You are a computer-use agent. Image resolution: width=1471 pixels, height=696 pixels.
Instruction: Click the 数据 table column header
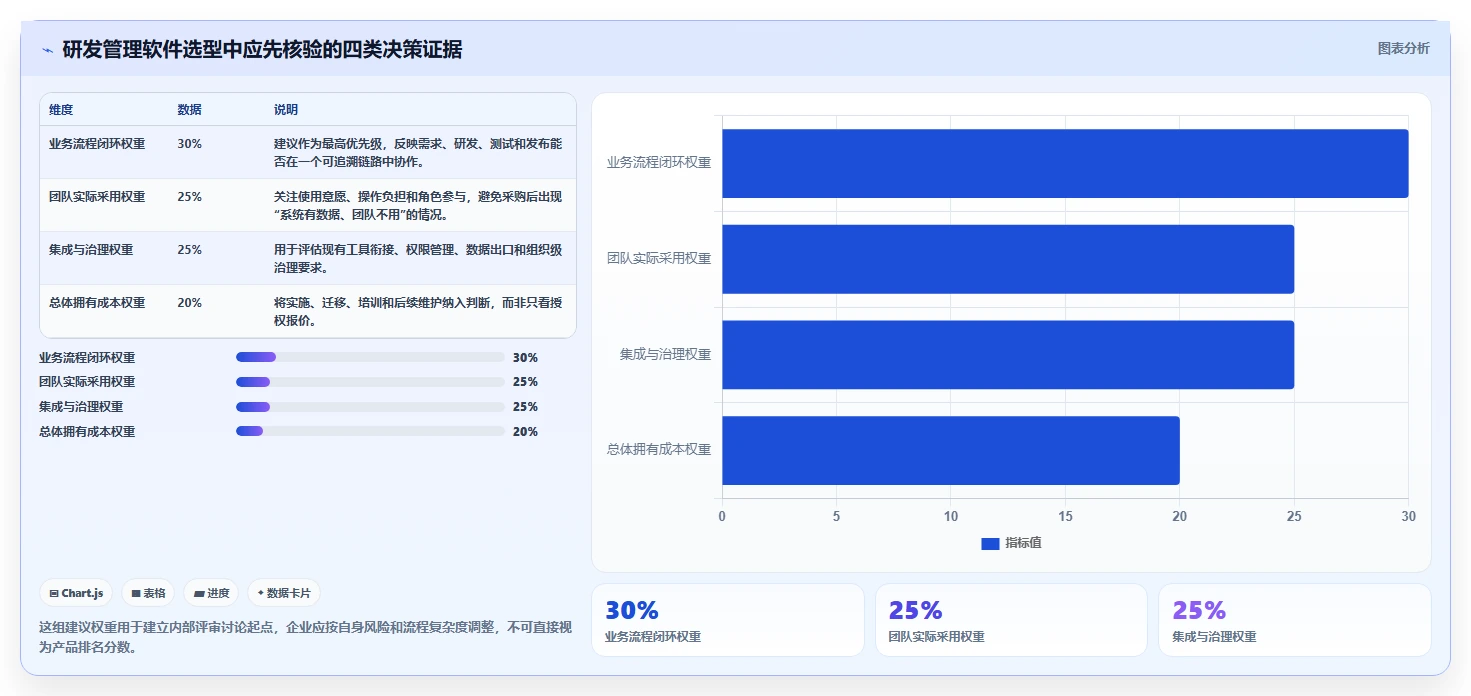[x=189, y=110]
